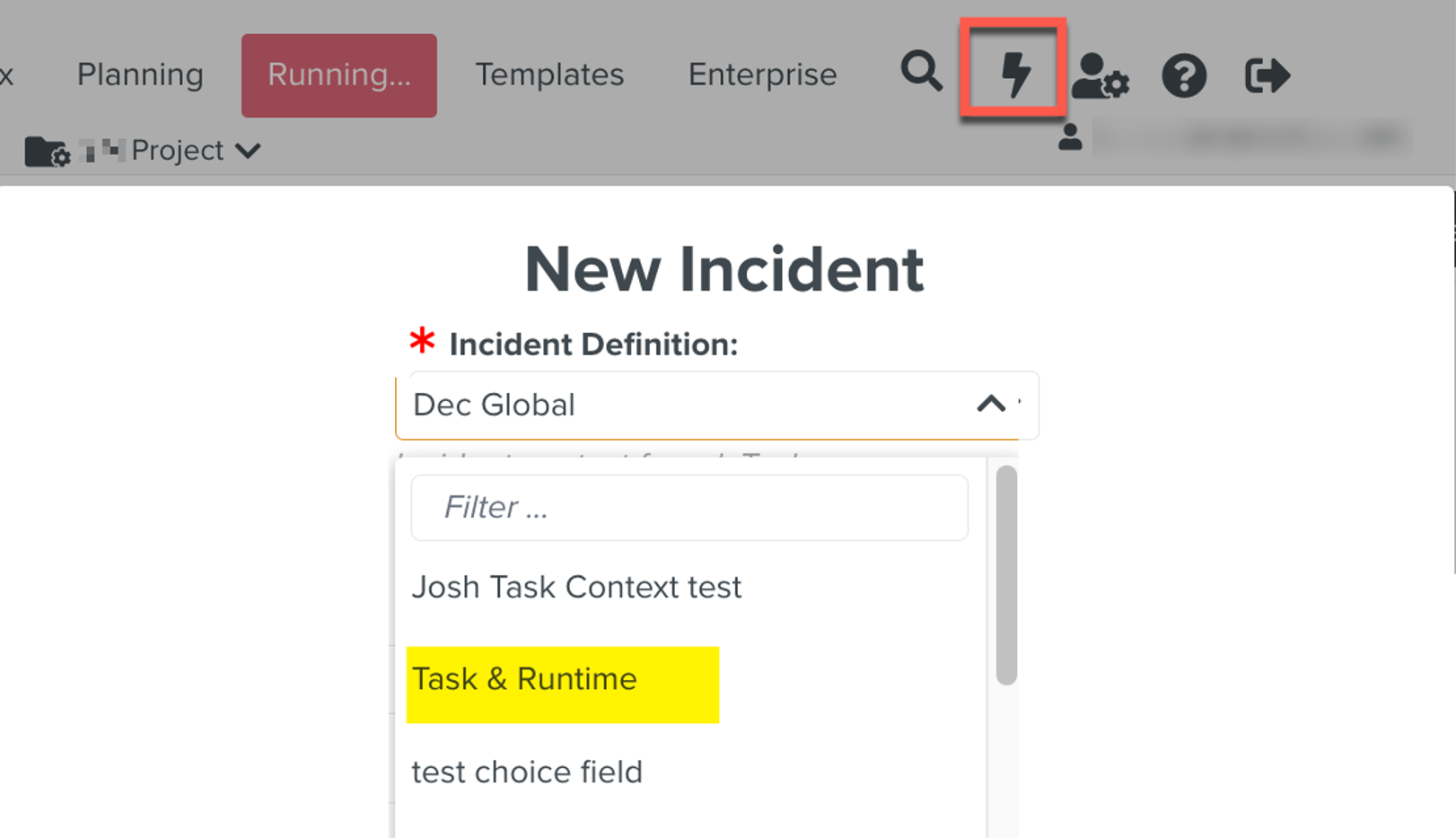
Task: Click the Dec Global definition combo box
Action: [x=682, y=406]
